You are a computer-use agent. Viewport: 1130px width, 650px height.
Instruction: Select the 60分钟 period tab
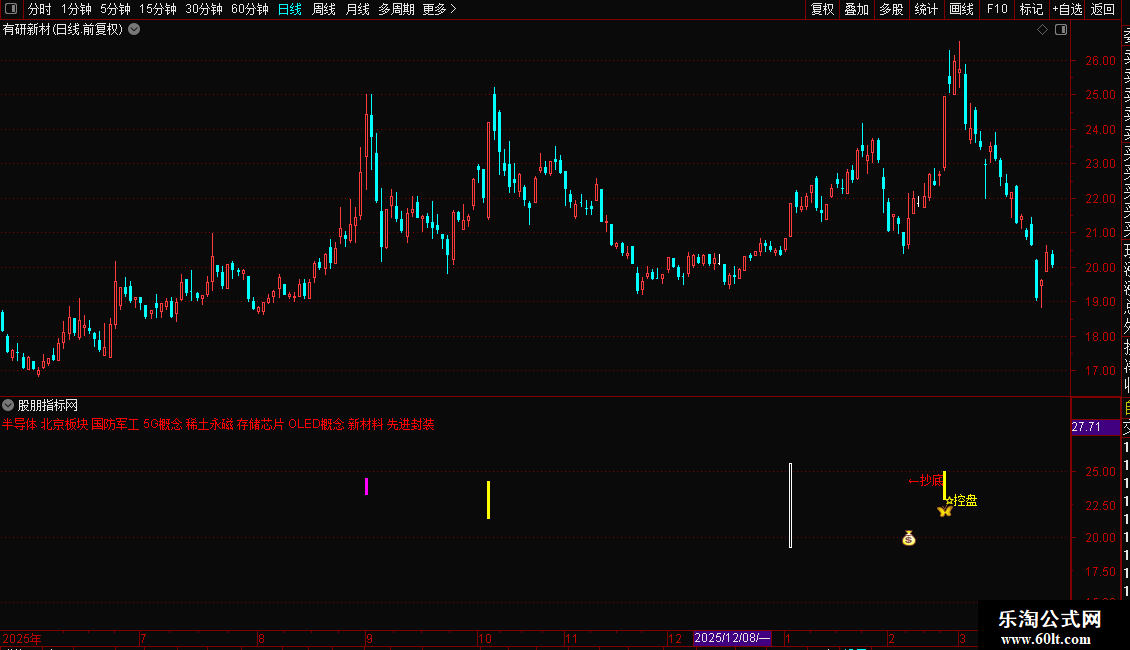click(250, 9)
